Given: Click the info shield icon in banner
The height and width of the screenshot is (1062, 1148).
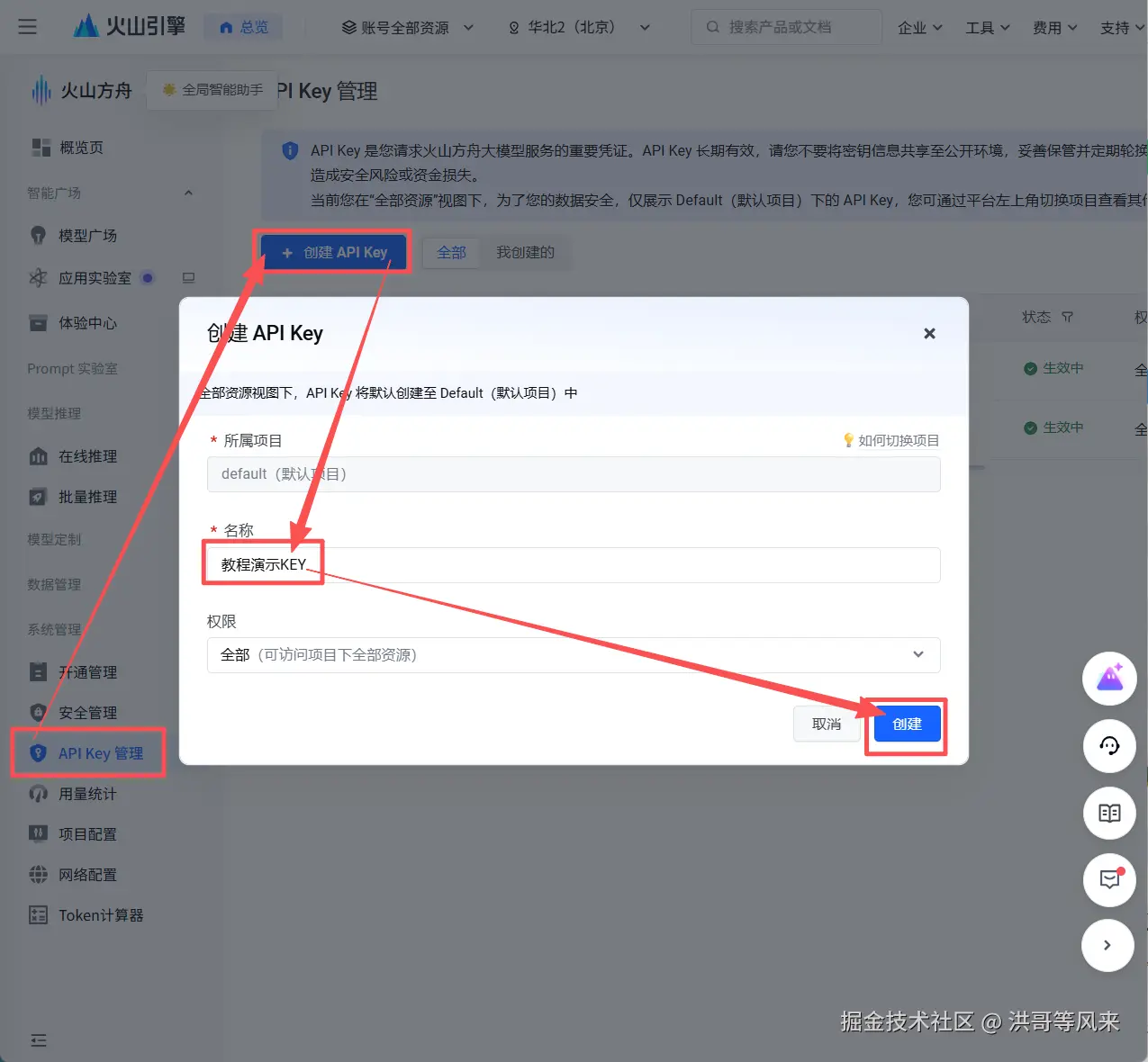Looking at the screenshot, I should (290, 151).
